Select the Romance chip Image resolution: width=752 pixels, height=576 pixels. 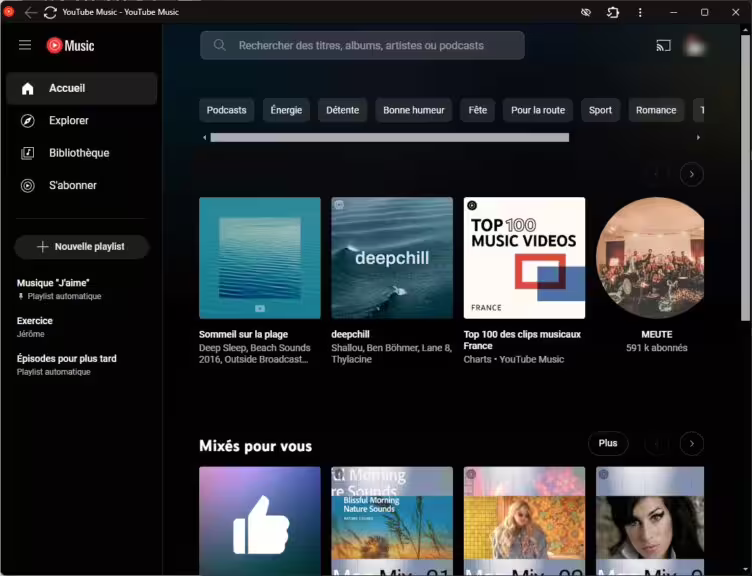656,110
